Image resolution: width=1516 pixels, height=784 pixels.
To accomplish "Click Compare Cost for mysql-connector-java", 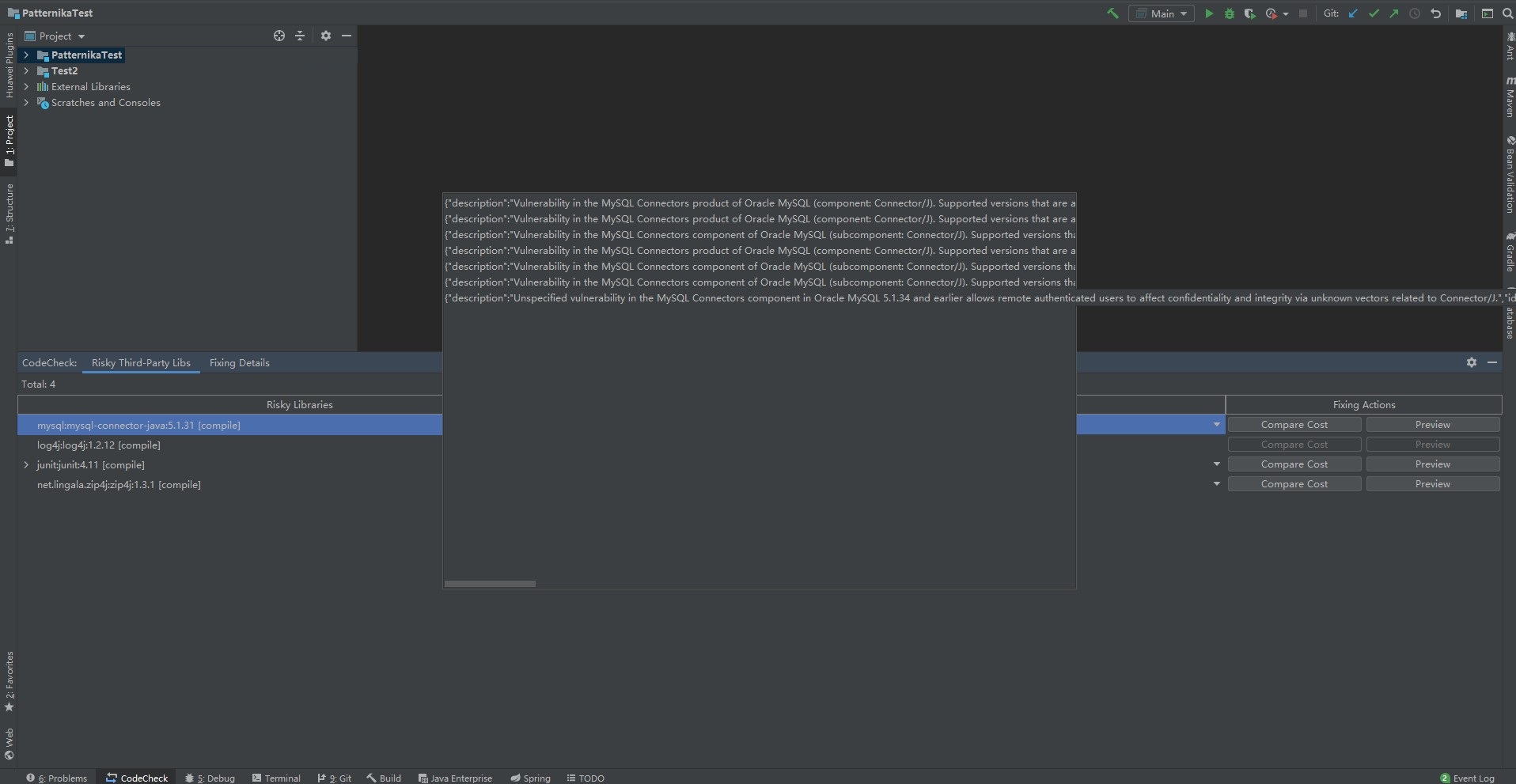I will [x=1294, y=425].
